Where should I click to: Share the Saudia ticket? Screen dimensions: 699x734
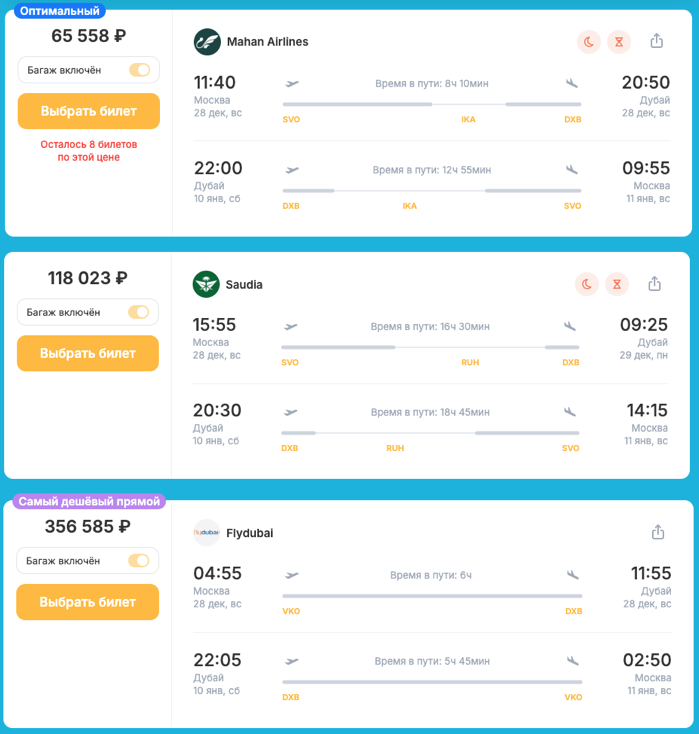point(655,284)
